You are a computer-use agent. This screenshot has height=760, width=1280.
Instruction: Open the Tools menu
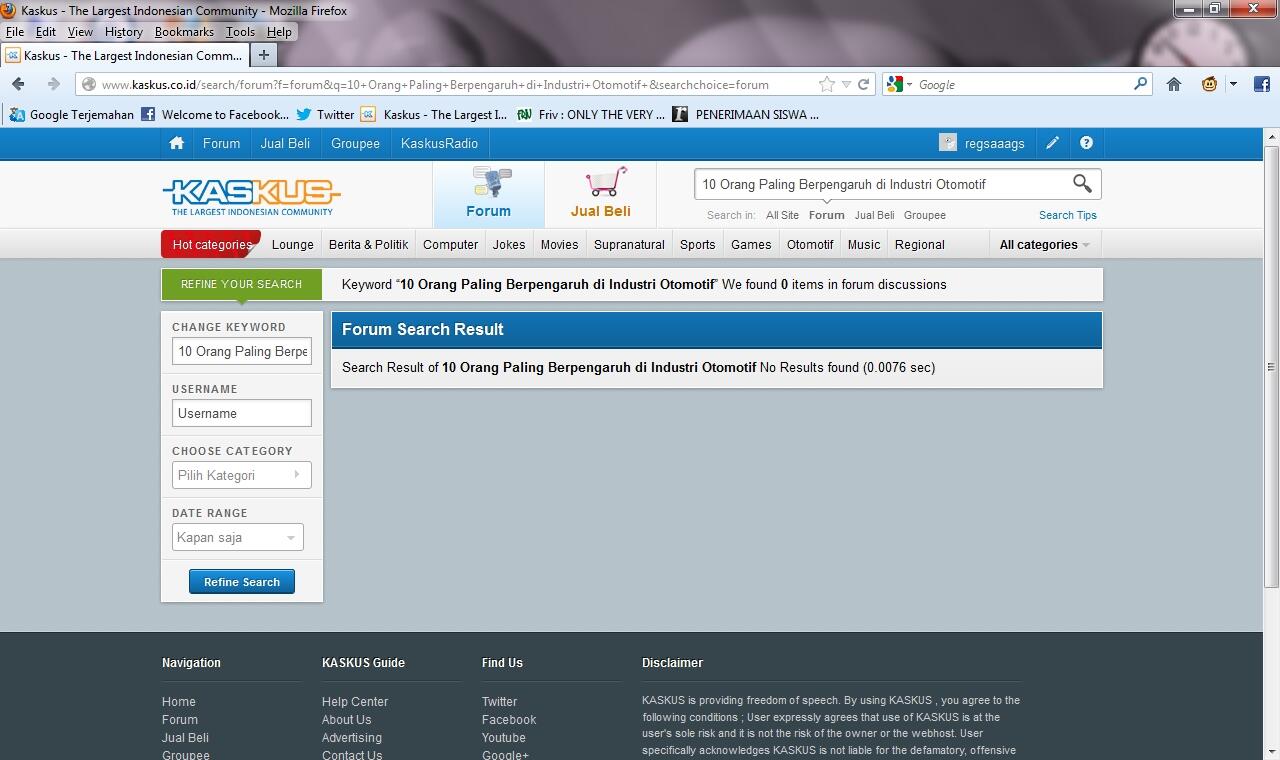(240, 32)
